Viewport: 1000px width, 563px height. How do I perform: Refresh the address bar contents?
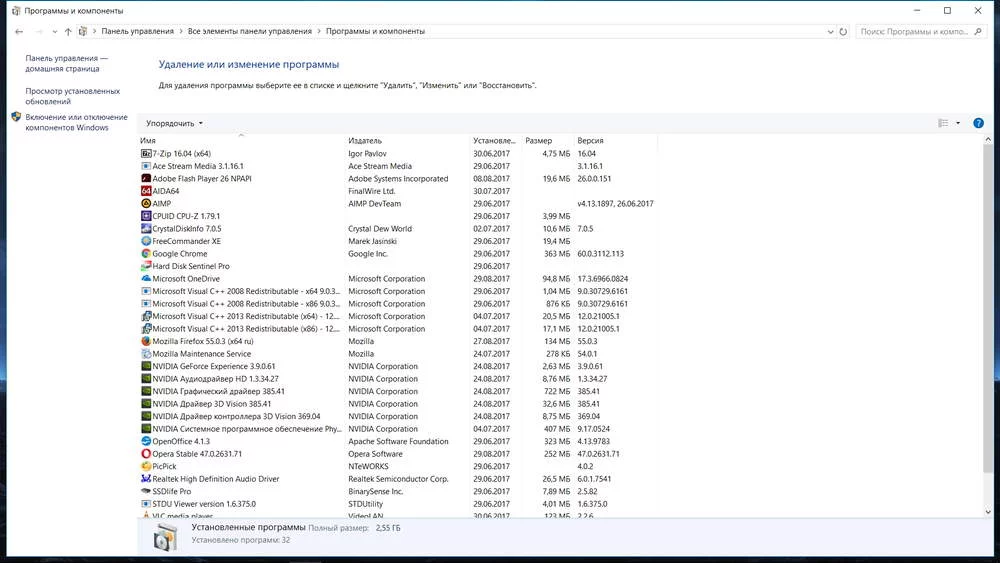(843, 32)
